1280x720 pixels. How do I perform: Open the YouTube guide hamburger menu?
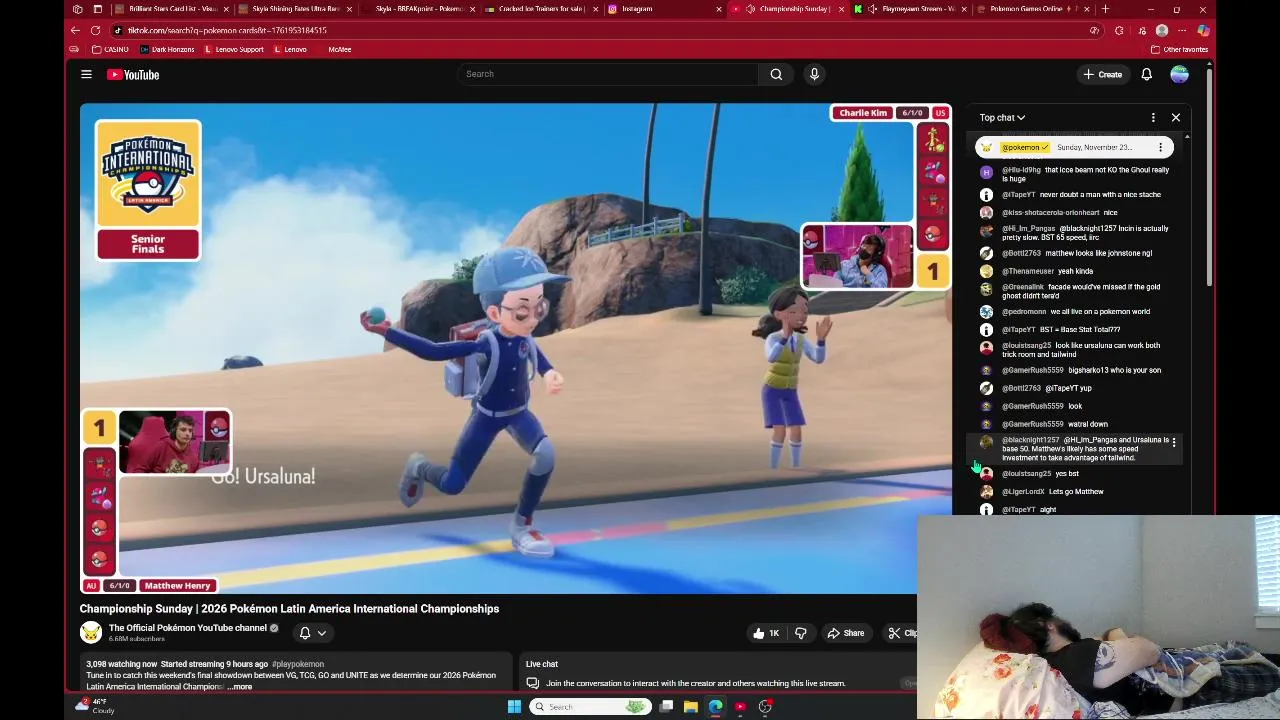click(x=86, y=74)
